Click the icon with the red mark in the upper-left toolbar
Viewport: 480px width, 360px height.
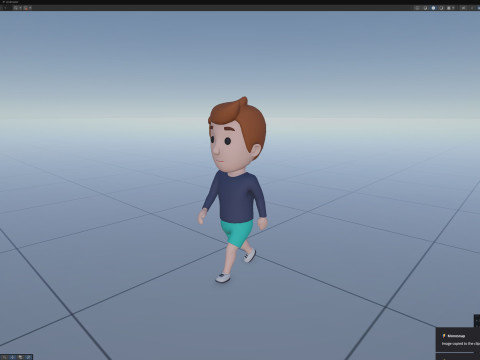pos(26,8)
